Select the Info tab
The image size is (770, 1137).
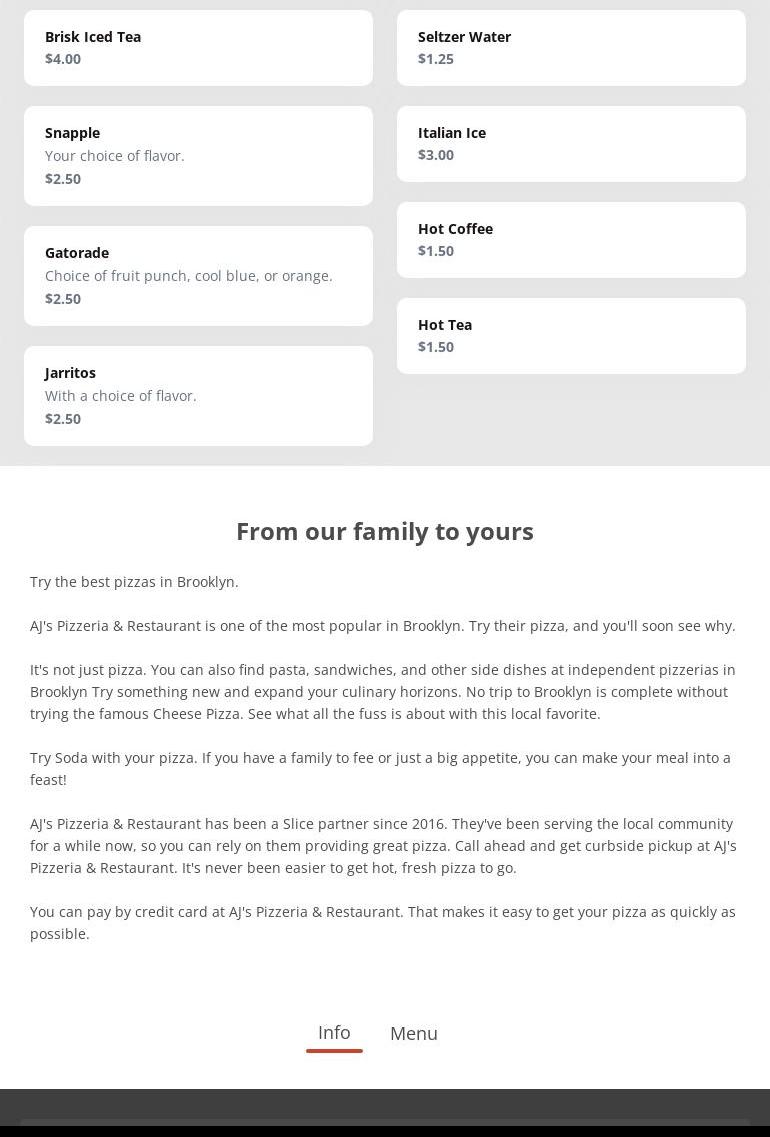334,1032
